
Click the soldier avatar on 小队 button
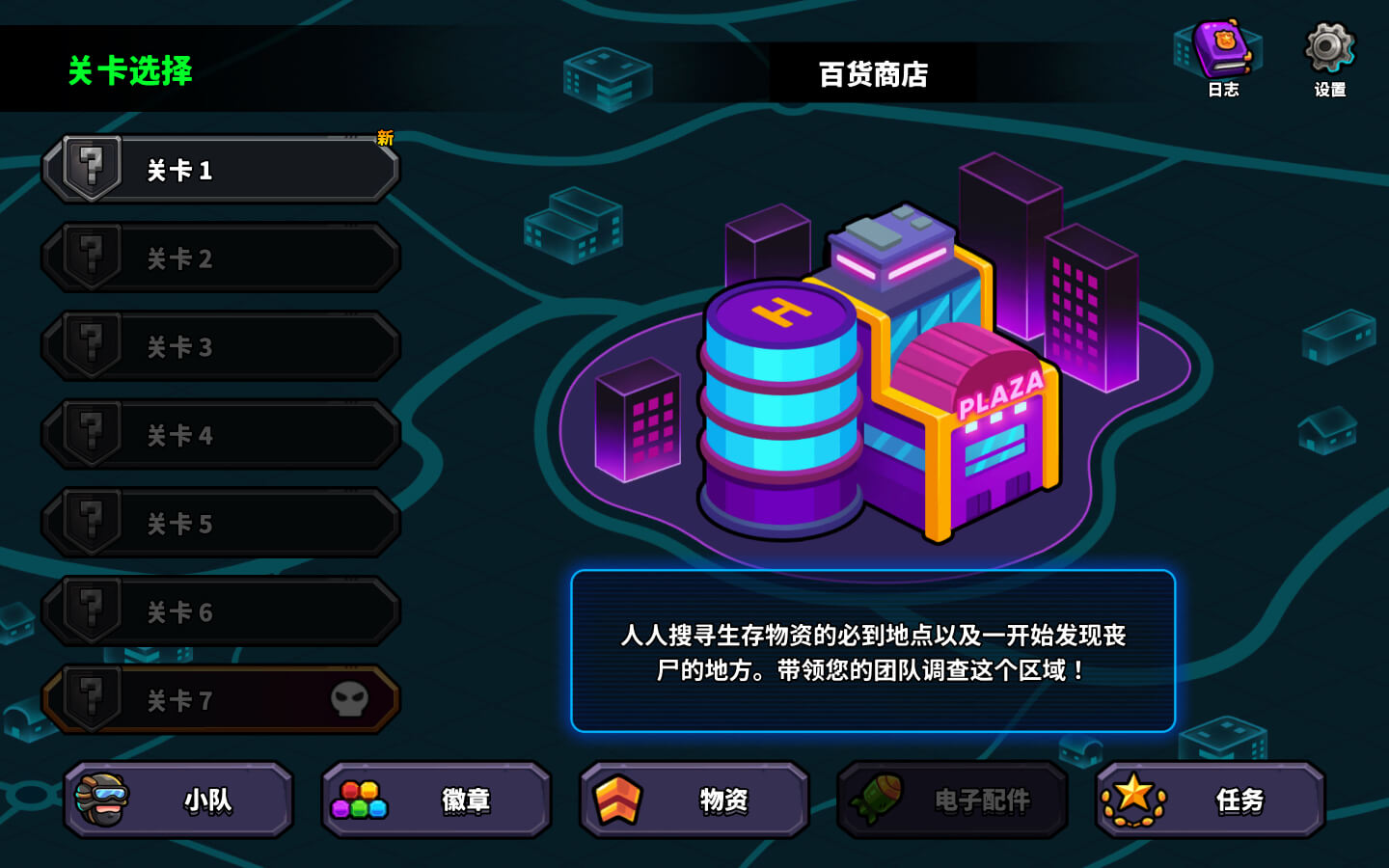[x=102, y=800]
